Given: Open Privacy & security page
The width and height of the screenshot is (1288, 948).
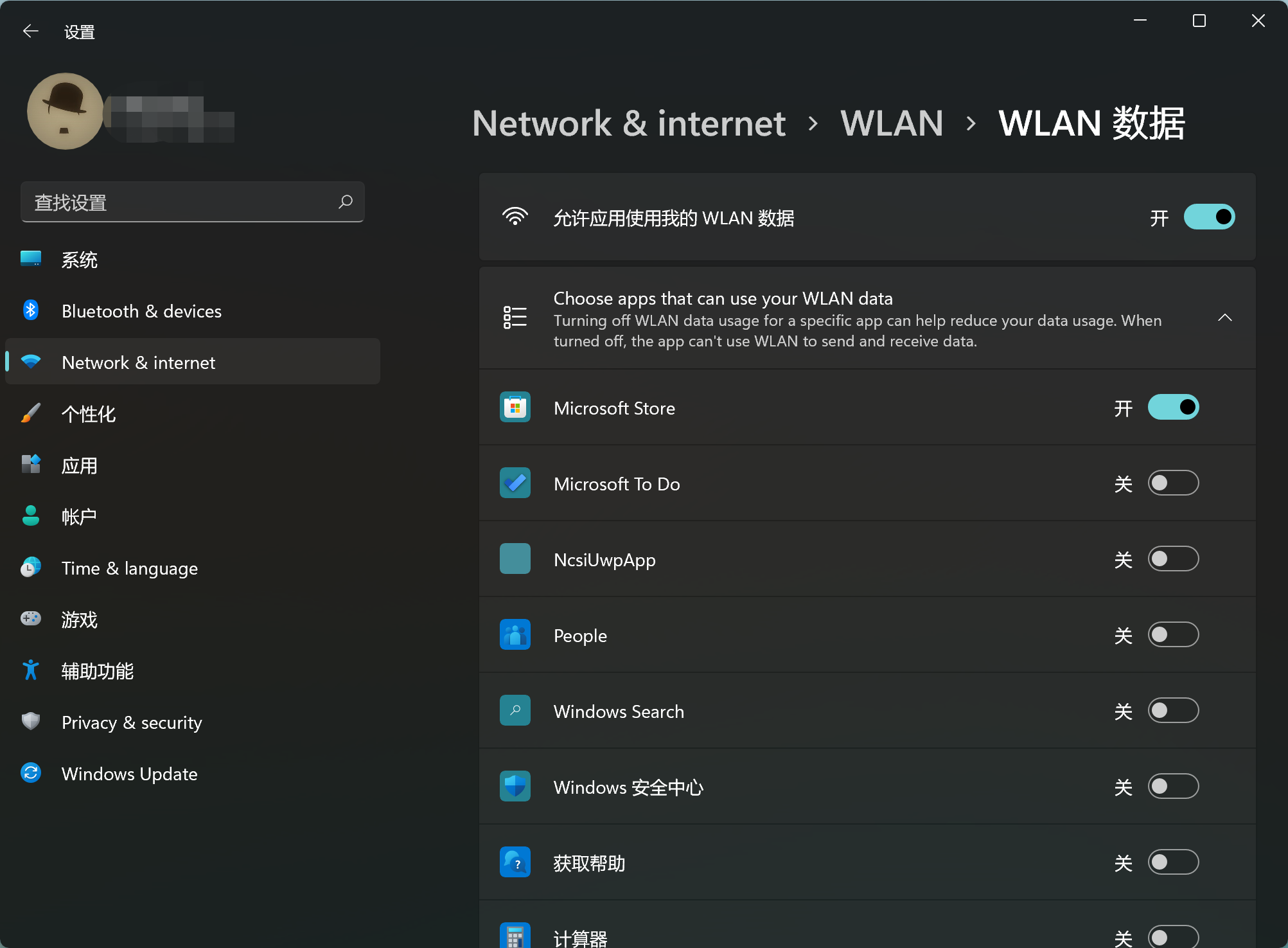Looking at the screenshot, I should [x=193, y=722].
